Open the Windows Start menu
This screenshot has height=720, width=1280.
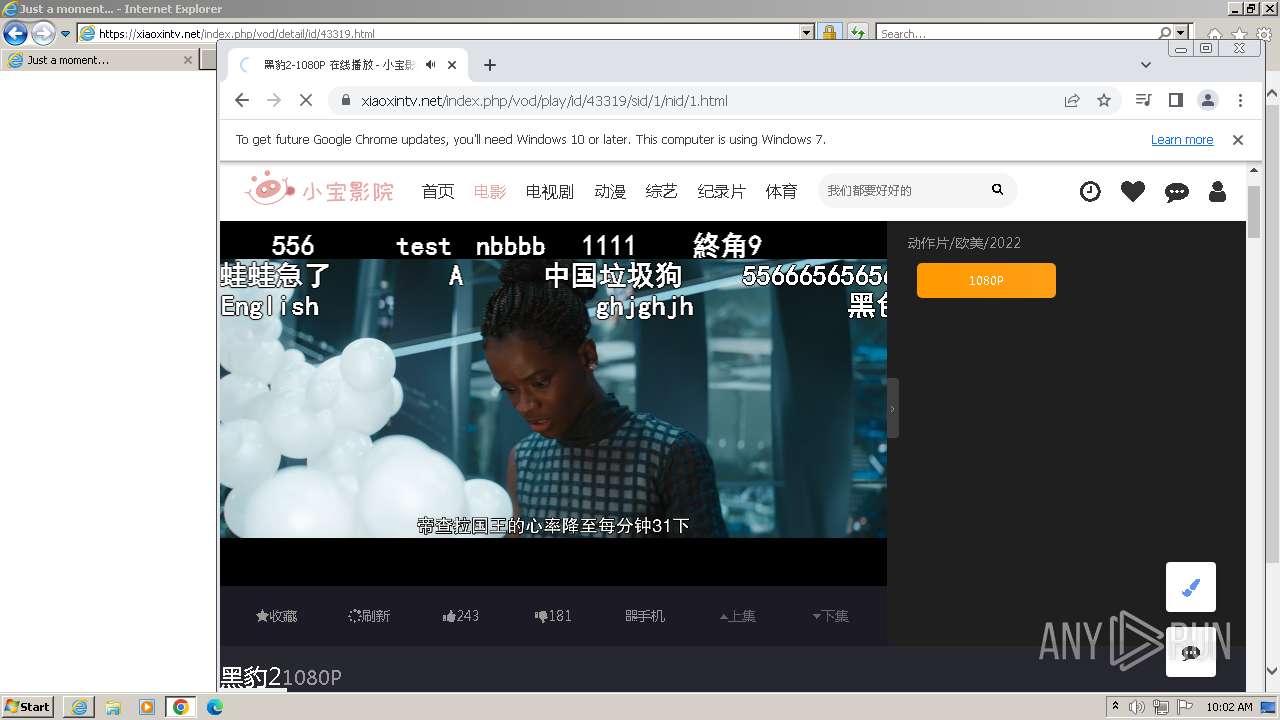point(27,707)
